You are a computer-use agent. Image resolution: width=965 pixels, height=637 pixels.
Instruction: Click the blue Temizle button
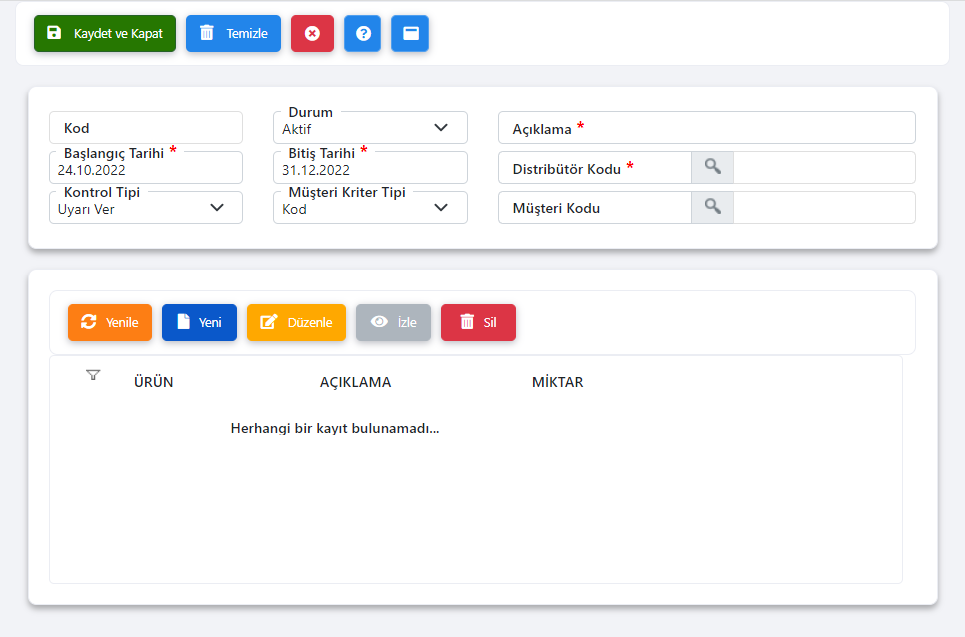click(x=233, y=33)
